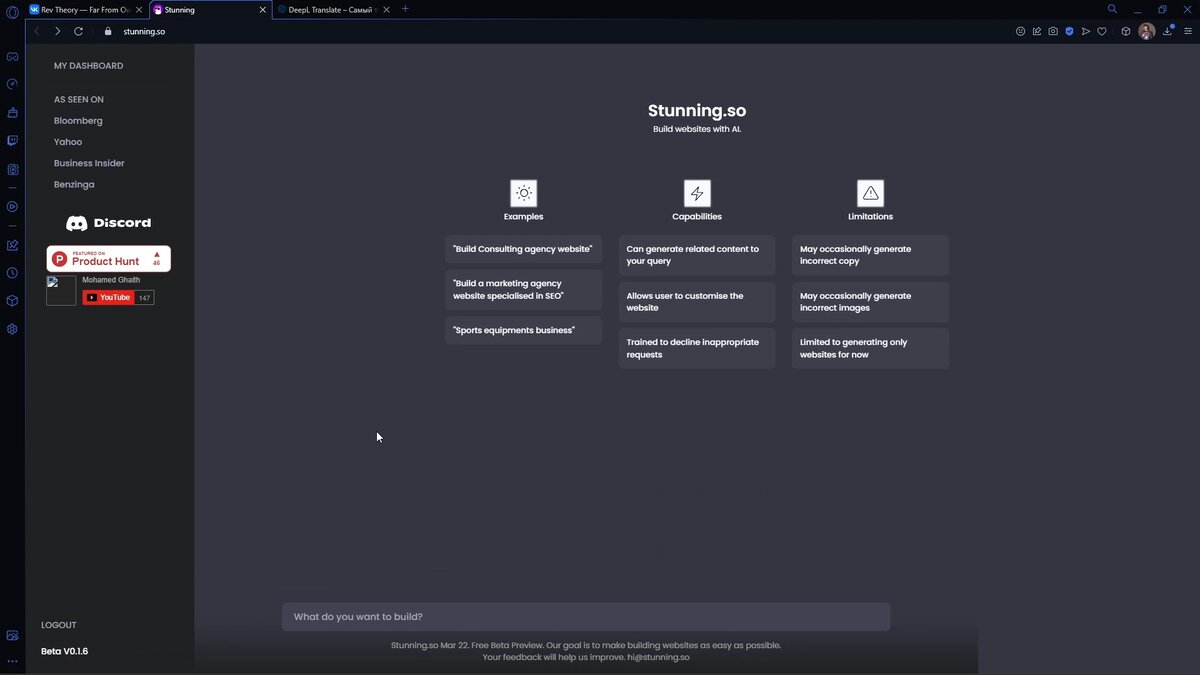Open the Bloomberg link
The image size is (1200, 675).
point(78,121)
